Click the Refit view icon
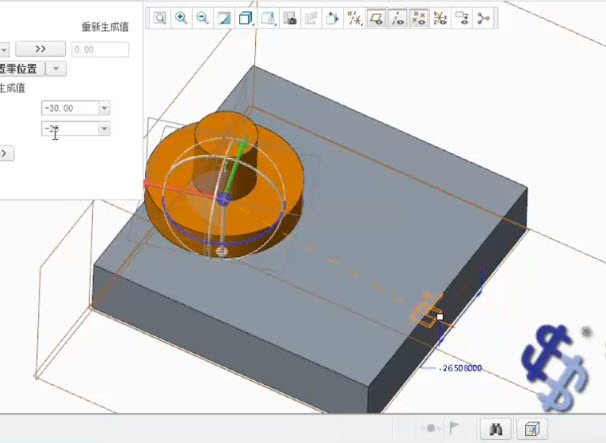 (x=160, y=18)
